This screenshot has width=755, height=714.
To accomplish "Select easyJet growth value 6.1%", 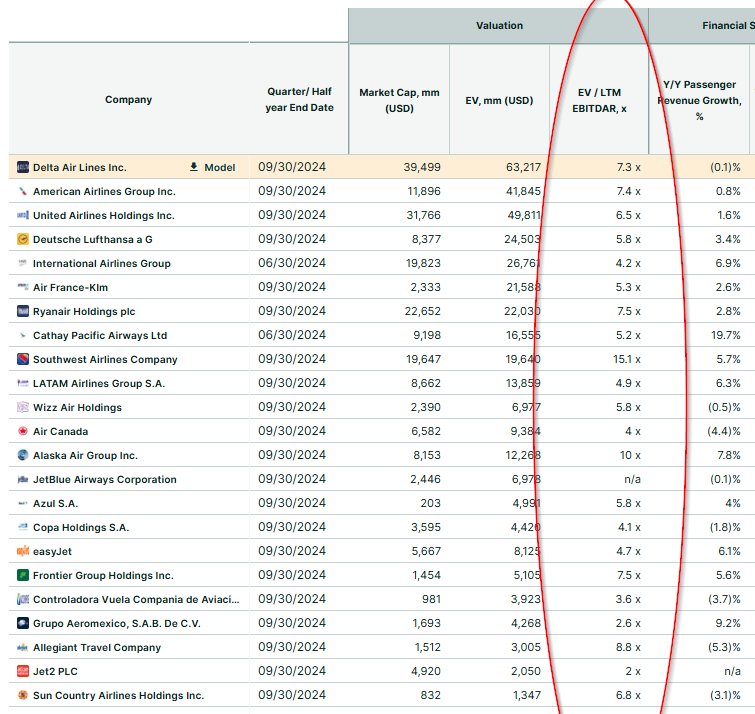I will point(729,551).
